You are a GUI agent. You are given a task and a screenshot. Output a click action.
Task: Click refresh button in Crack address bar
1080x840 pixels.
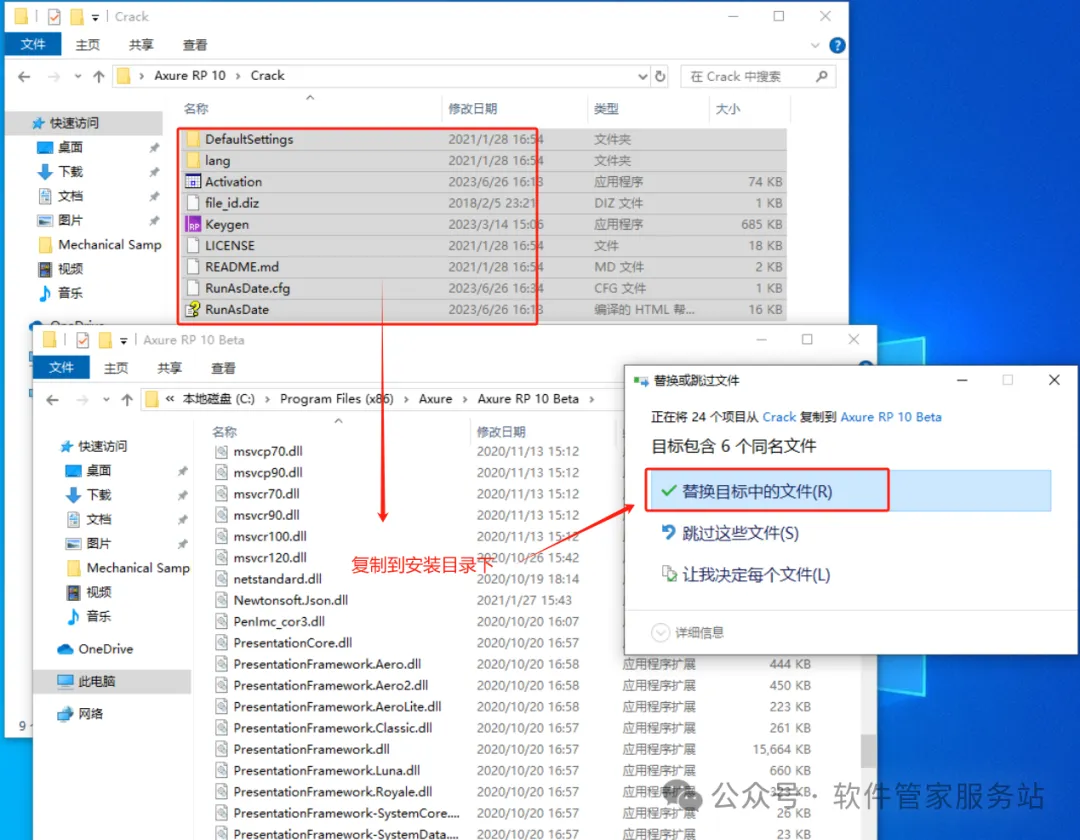pyautogui.click(x=660, y=76)
